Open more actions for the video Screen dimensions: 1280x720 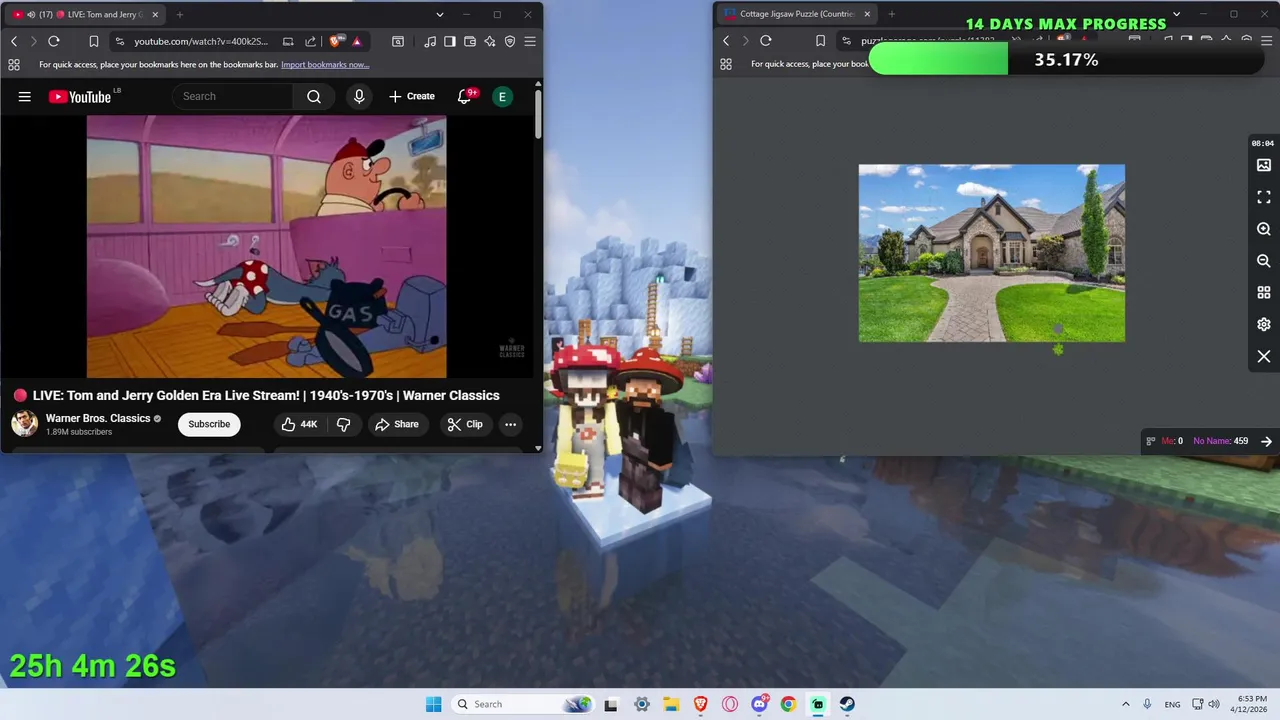510,424
